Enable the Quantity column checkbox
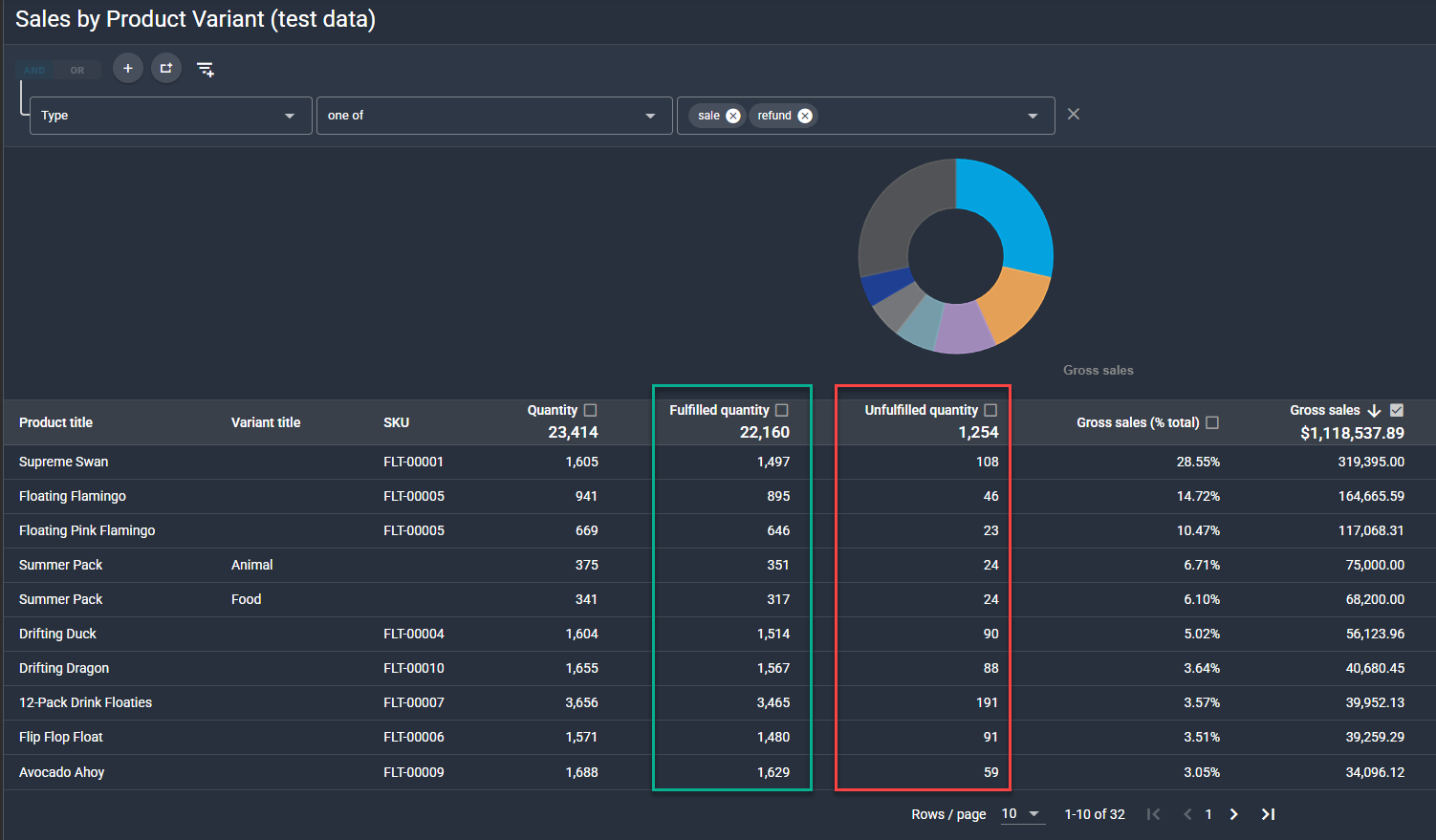Screen dimensions: 1436x840 coord(590,410)
